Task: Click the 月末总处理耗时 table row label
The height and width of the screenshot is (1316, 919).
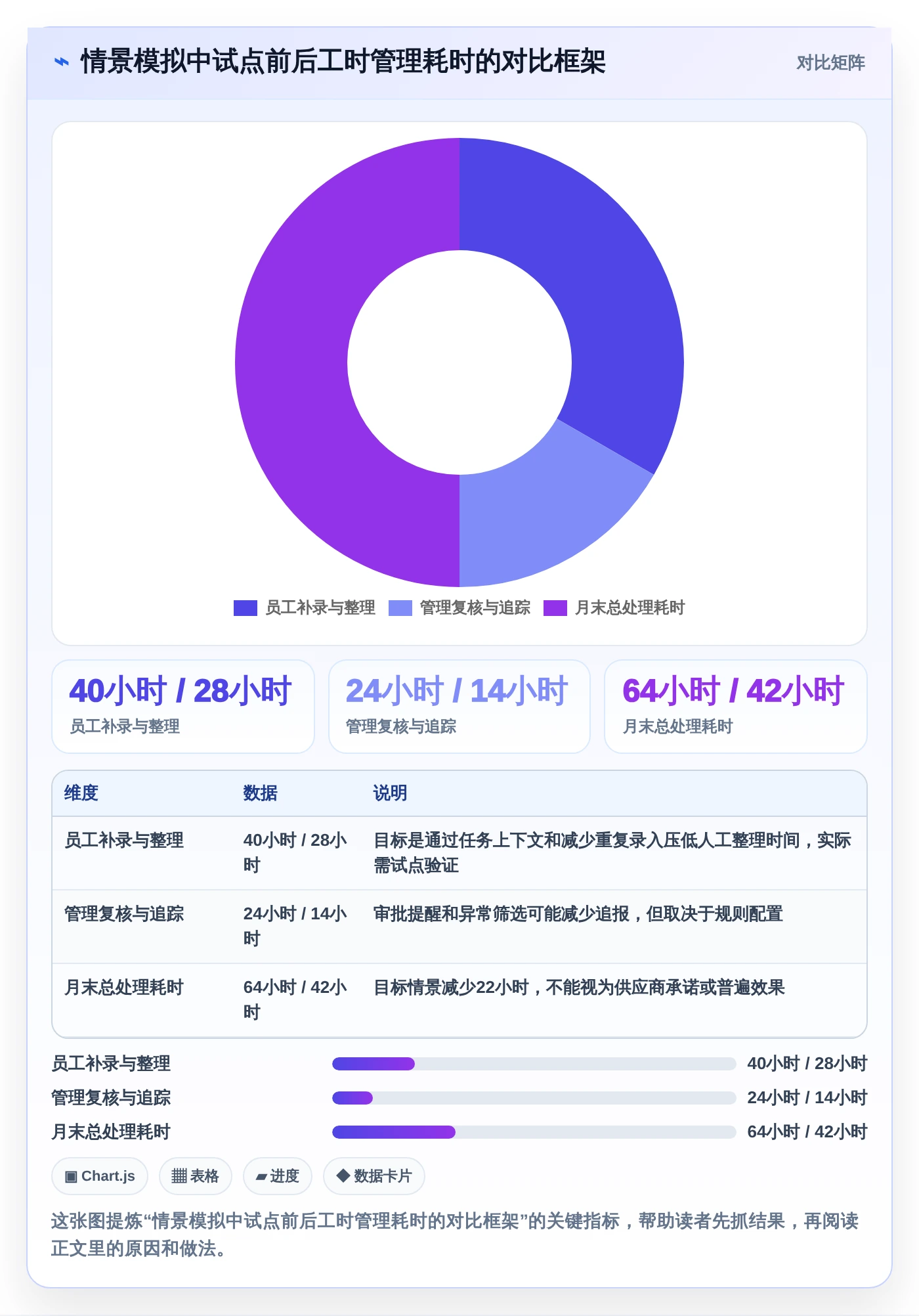Action: coord(124,988)
